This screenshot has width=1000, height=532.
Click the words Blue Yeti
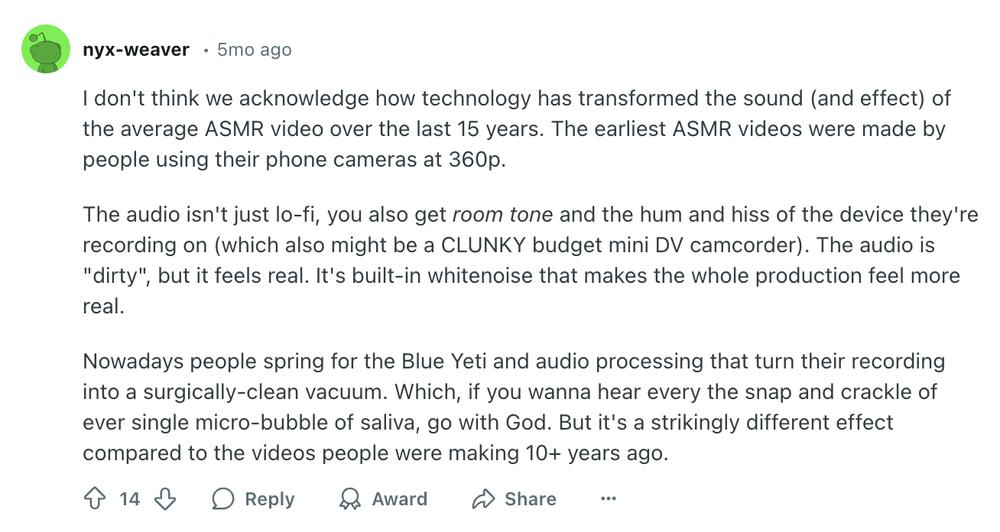[444, 361]
